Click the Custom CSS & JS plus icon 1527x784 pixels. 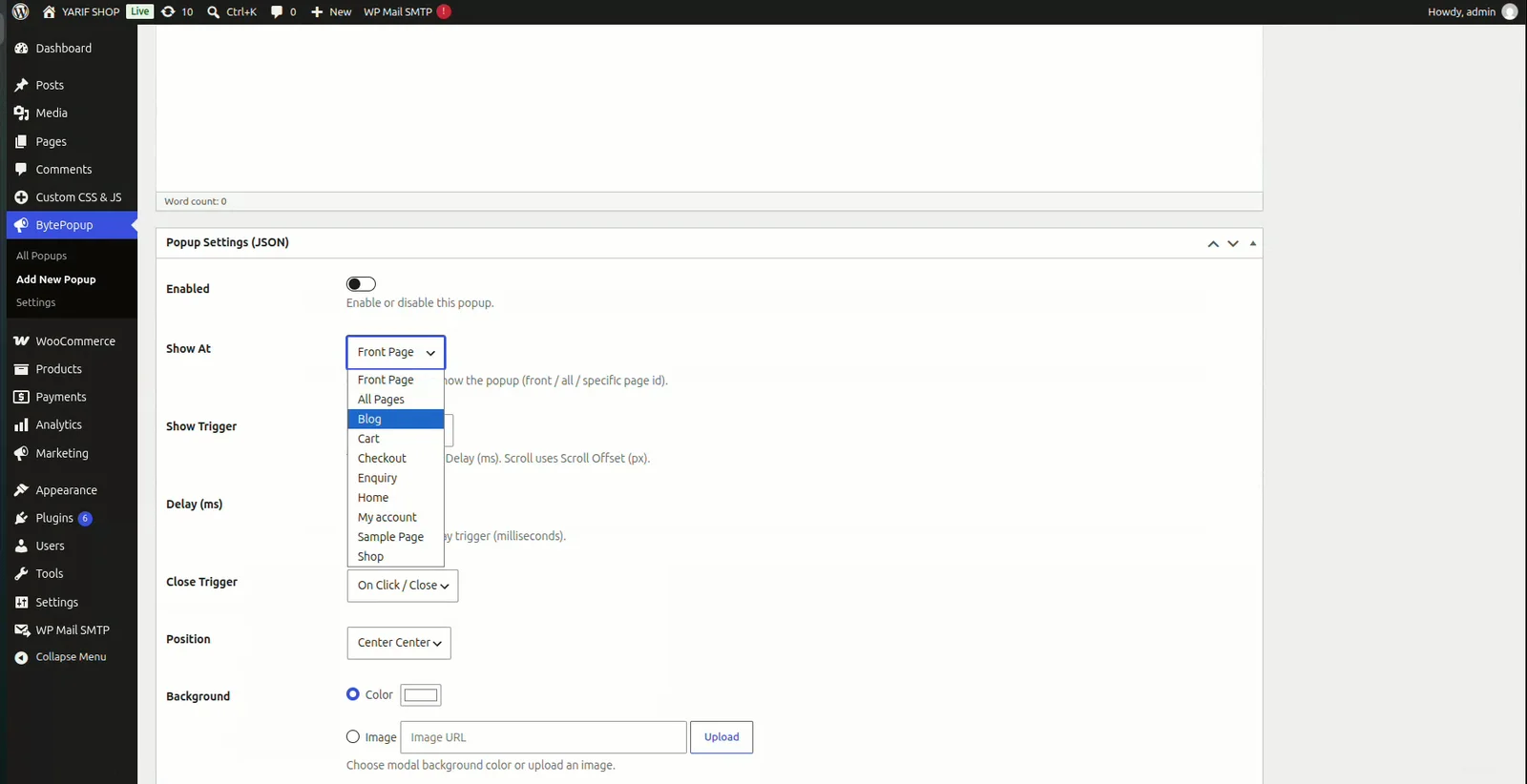coord(21,196)
